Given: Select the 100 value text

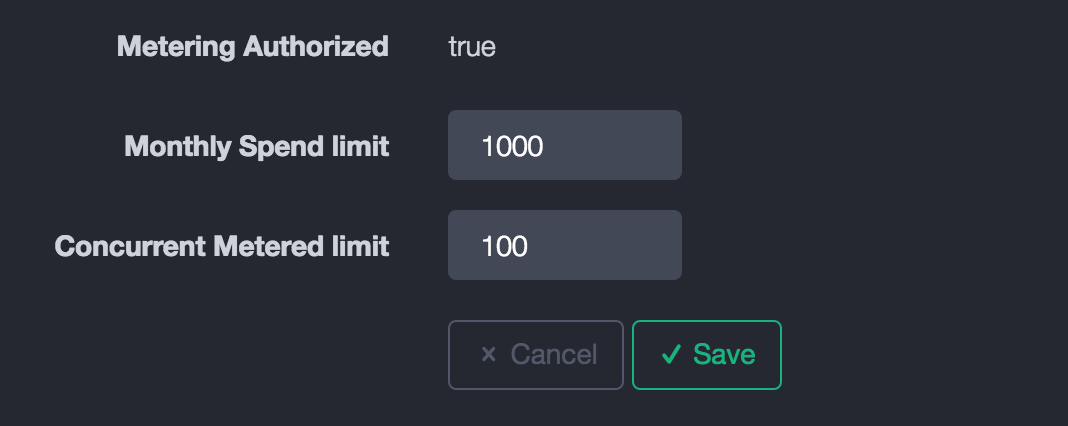Looking at the screenshot, I should (x=504, y=246).
